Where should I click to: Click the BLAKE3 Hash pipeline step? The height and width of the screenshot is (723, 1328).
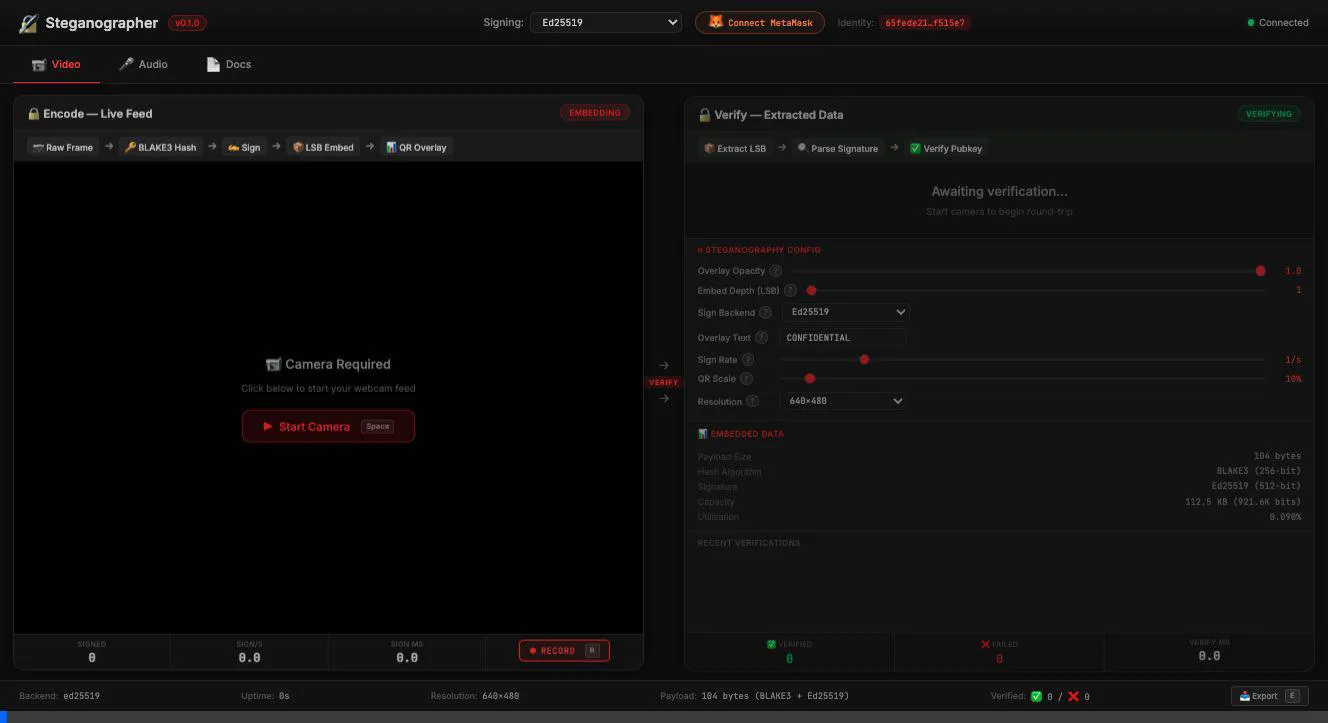160,147
